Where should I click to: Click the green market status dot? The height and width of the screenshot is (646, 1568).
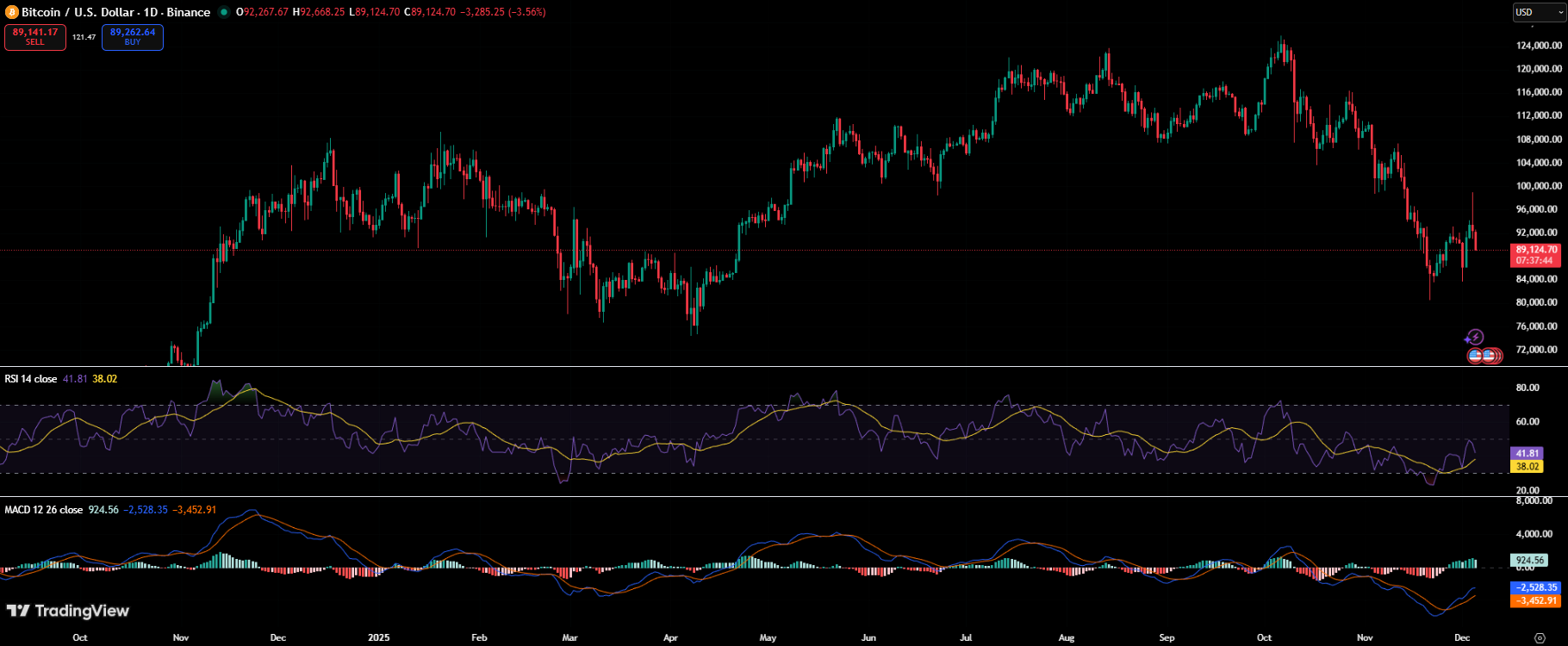(224, 12)
